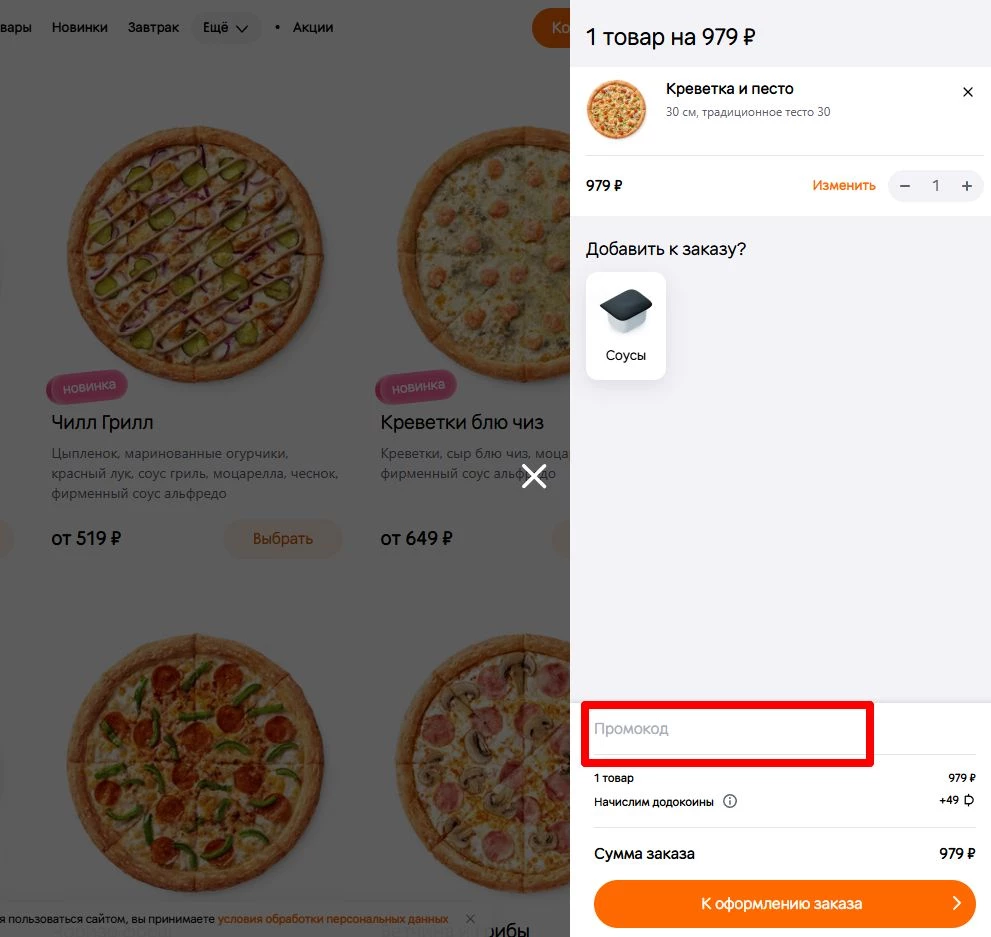Proceed with К оформлению заказа button
991x937 pixels.
click(x=781, y=904)
